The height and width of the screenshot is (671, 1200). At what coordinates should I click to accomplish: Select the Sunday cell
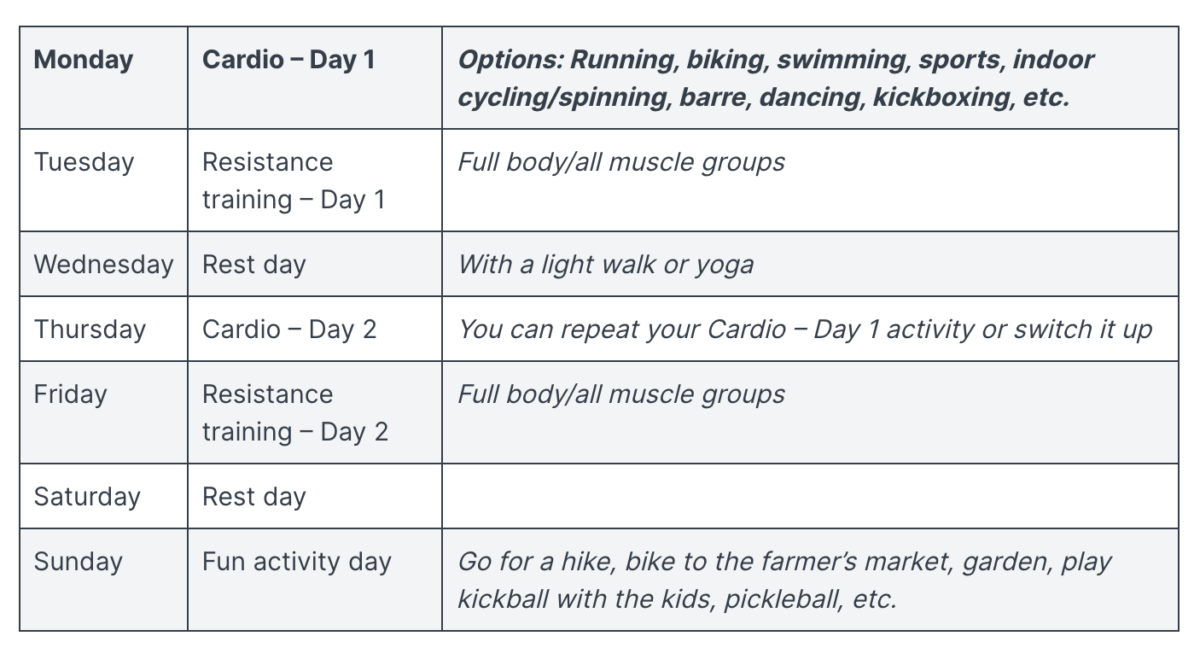pyautogui.click(x=103, y=579)
